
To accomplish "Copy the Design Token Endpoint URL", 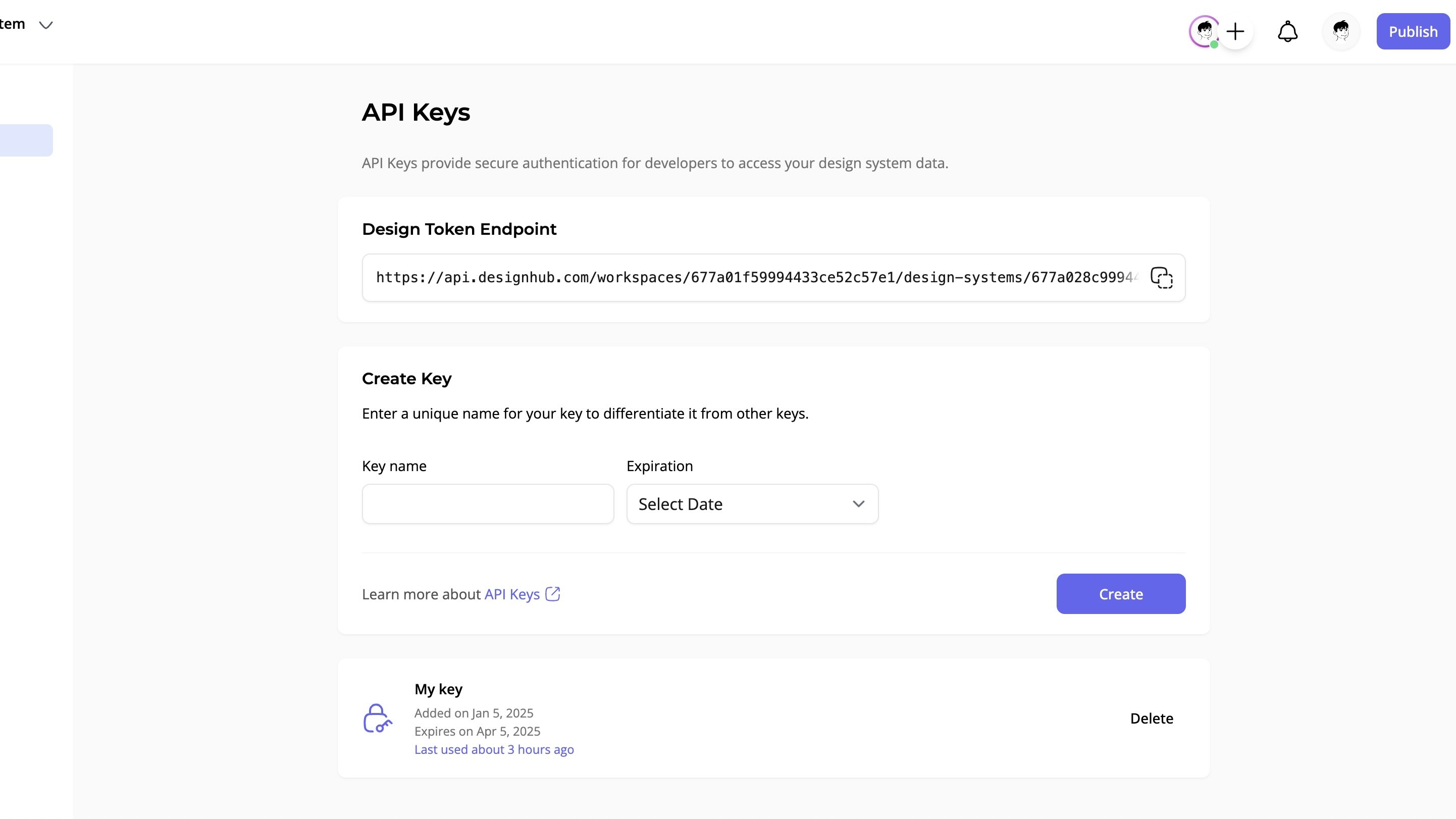I will pyautogui.click(x=1162, y=278).
